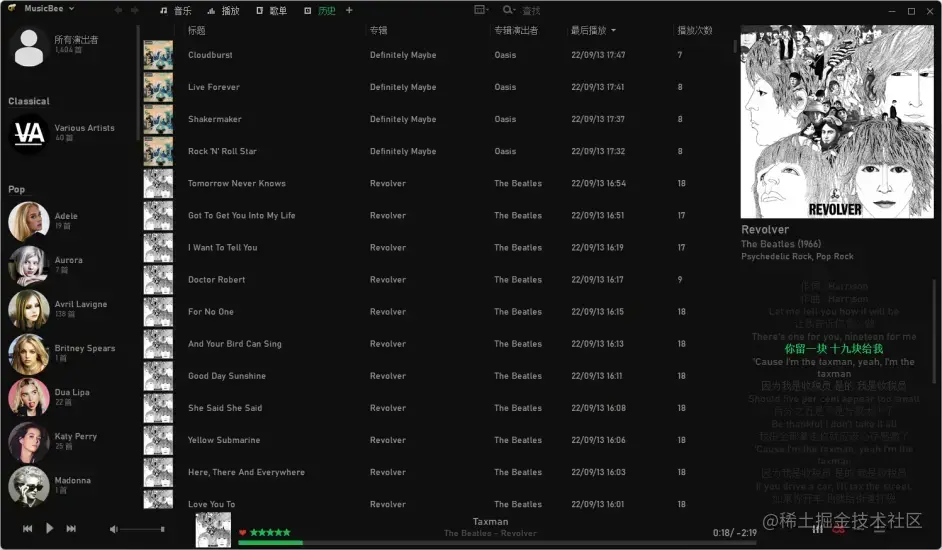Click the large Revolver album artwork
Screen dimensions: 942x550
pyautogui.click(x=837, y=121)
